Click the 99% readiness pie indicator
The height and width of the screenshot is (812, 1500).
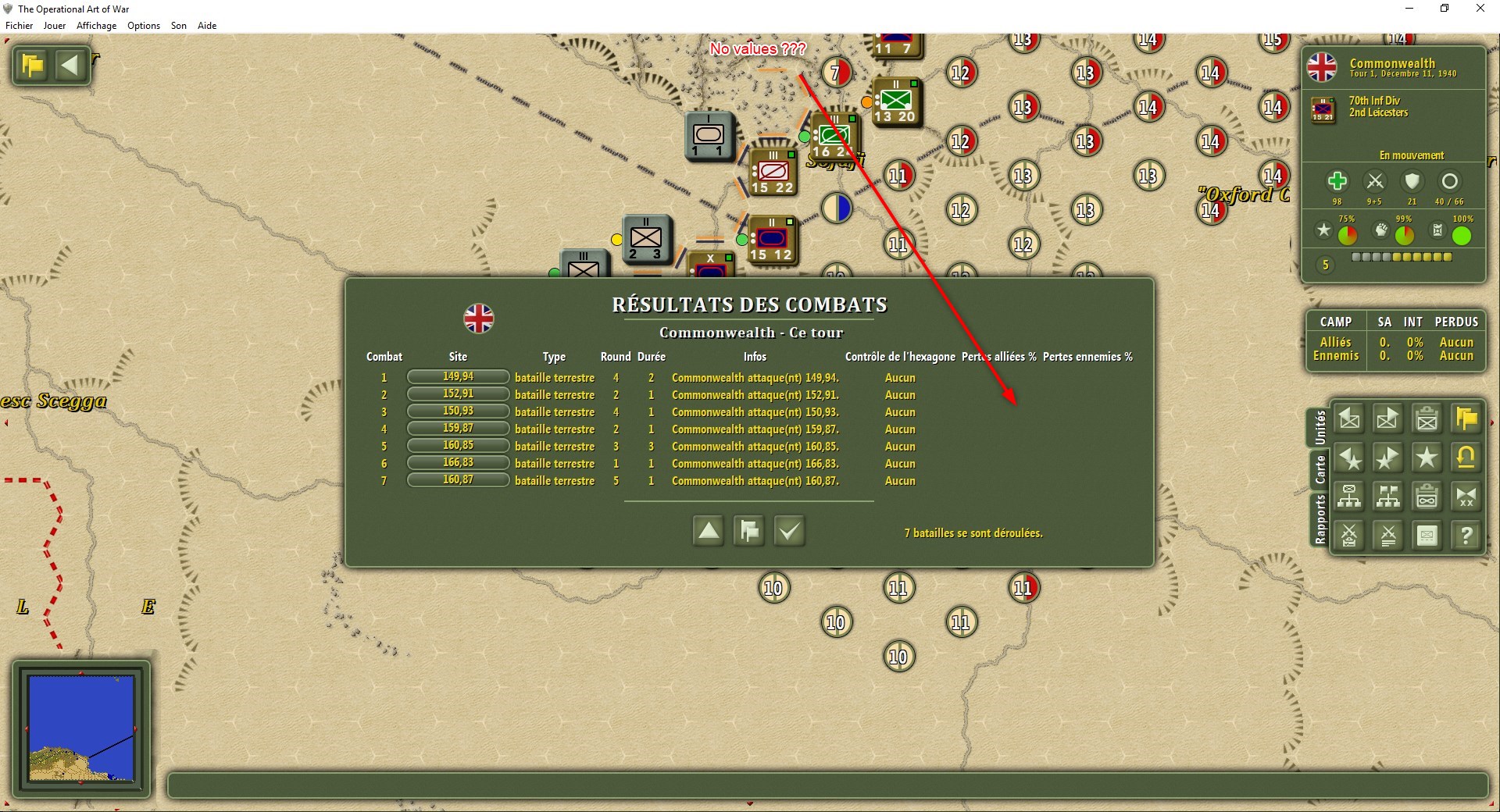(x=1405, y=235)
